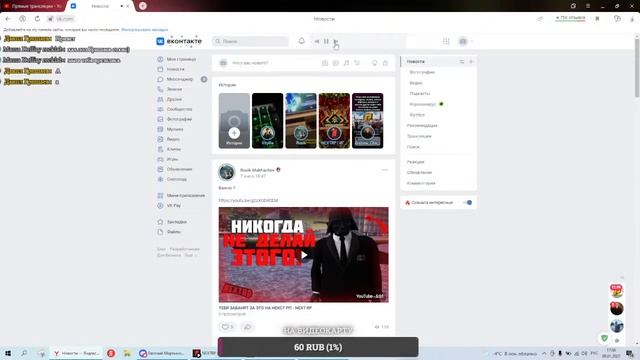The height and width of the screenshot is (360, 640).
Task: Skip to next track in header player
Action: (336, 41)
